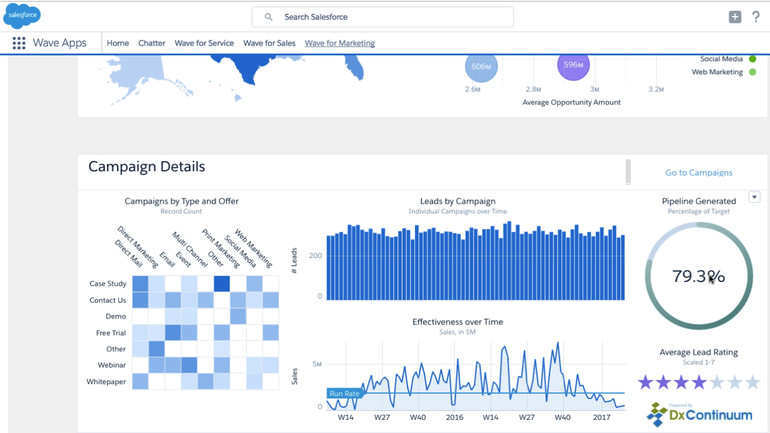Screen dimensions: 770x433
Task: Click the Whitepaper row label
Action: click(106, 381)
